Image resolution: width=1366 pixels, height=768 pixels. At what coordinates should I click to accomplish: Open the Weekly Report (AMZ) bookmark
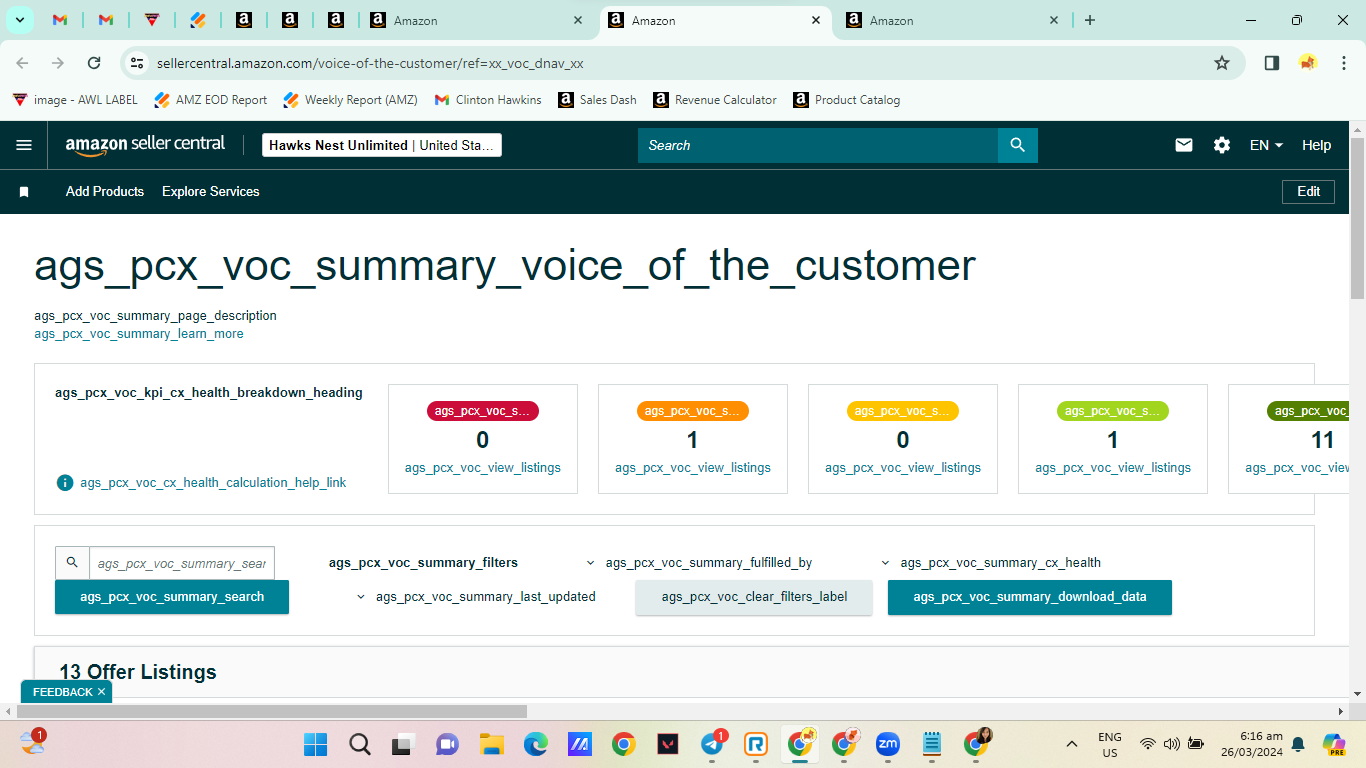[x=350, y=100]
